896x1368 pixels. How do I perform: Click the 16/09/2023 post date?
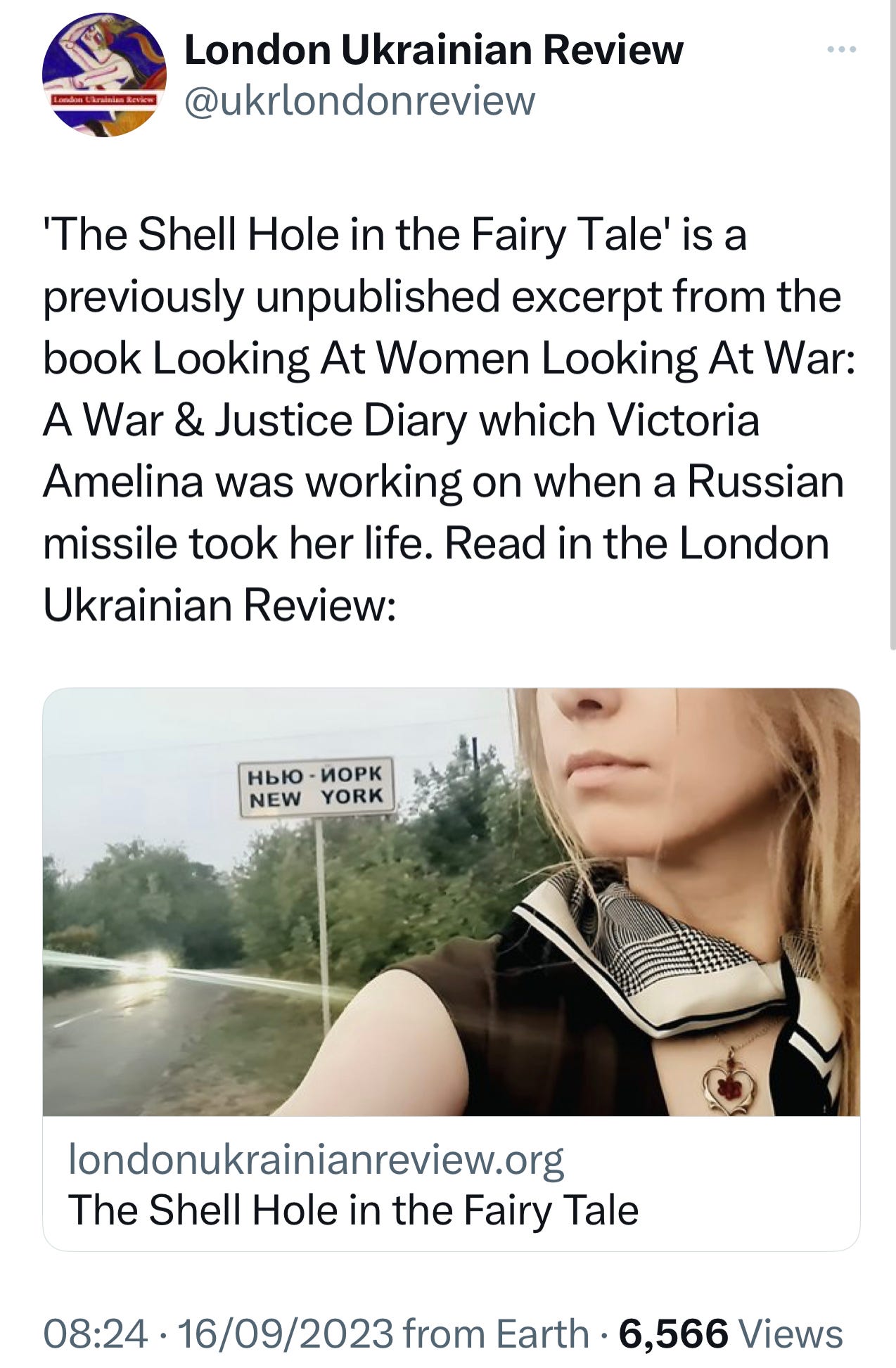(286, 1334)
